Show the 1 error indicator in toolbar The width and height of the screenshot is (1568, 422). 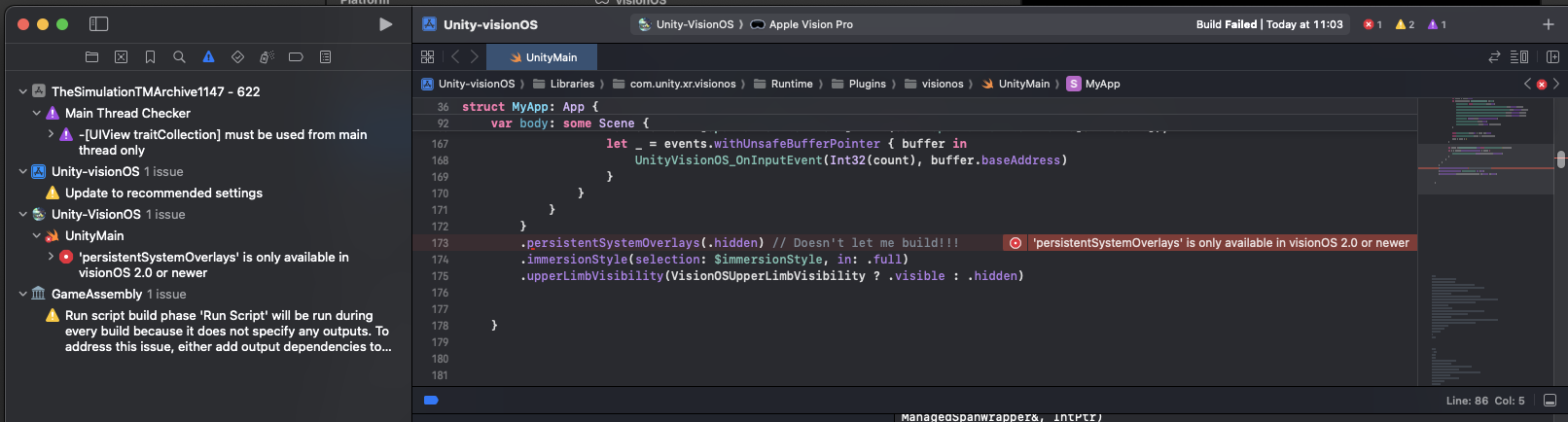1372,24
